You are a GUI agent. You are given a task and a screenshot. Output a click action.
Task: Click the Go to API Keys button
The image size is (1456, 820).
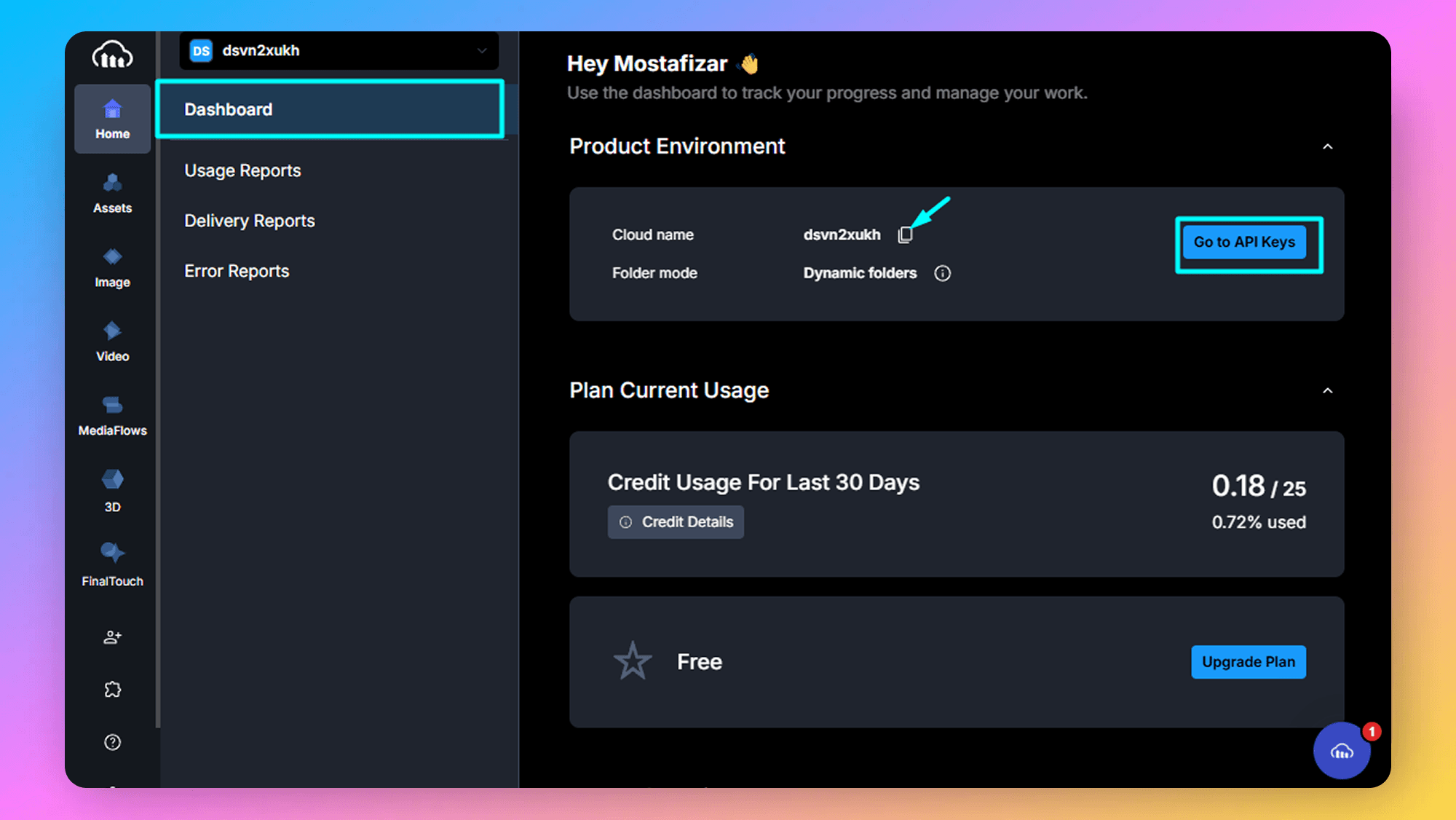click(1243, 242)
